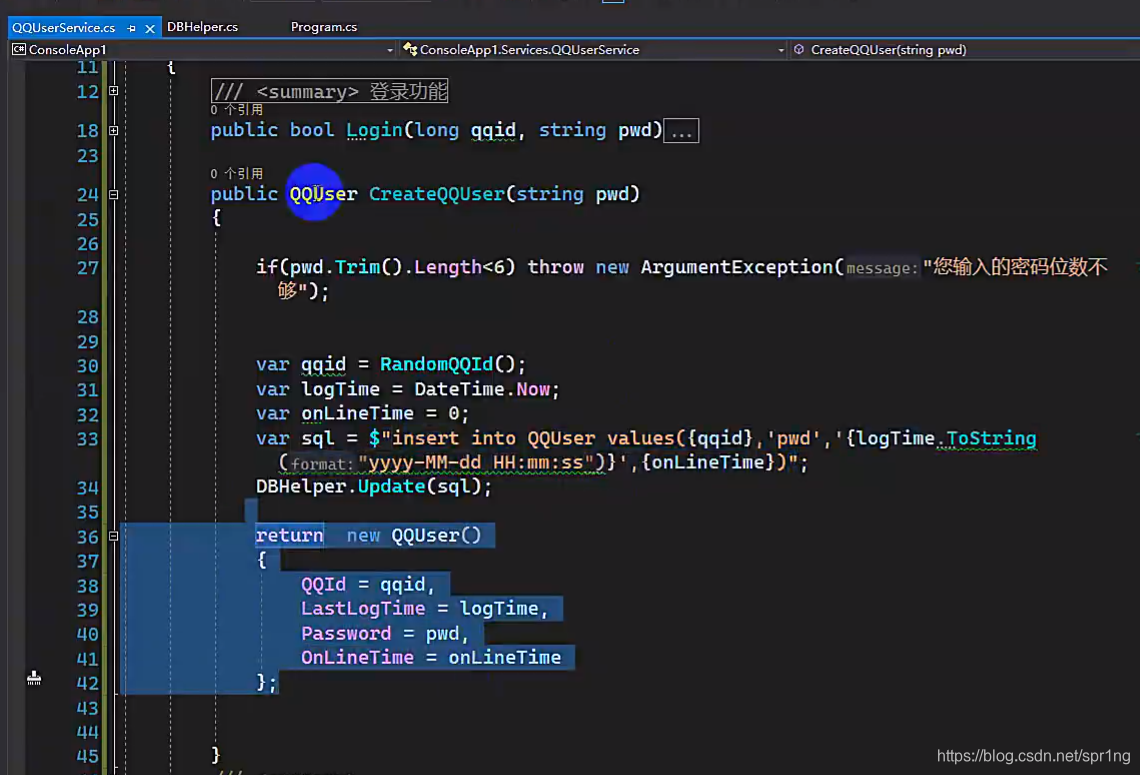Click the class icon beside ConsoleApp1.Services.QQUserService
The width and height of the screenshot is (1140, 775).
[410, 49]
